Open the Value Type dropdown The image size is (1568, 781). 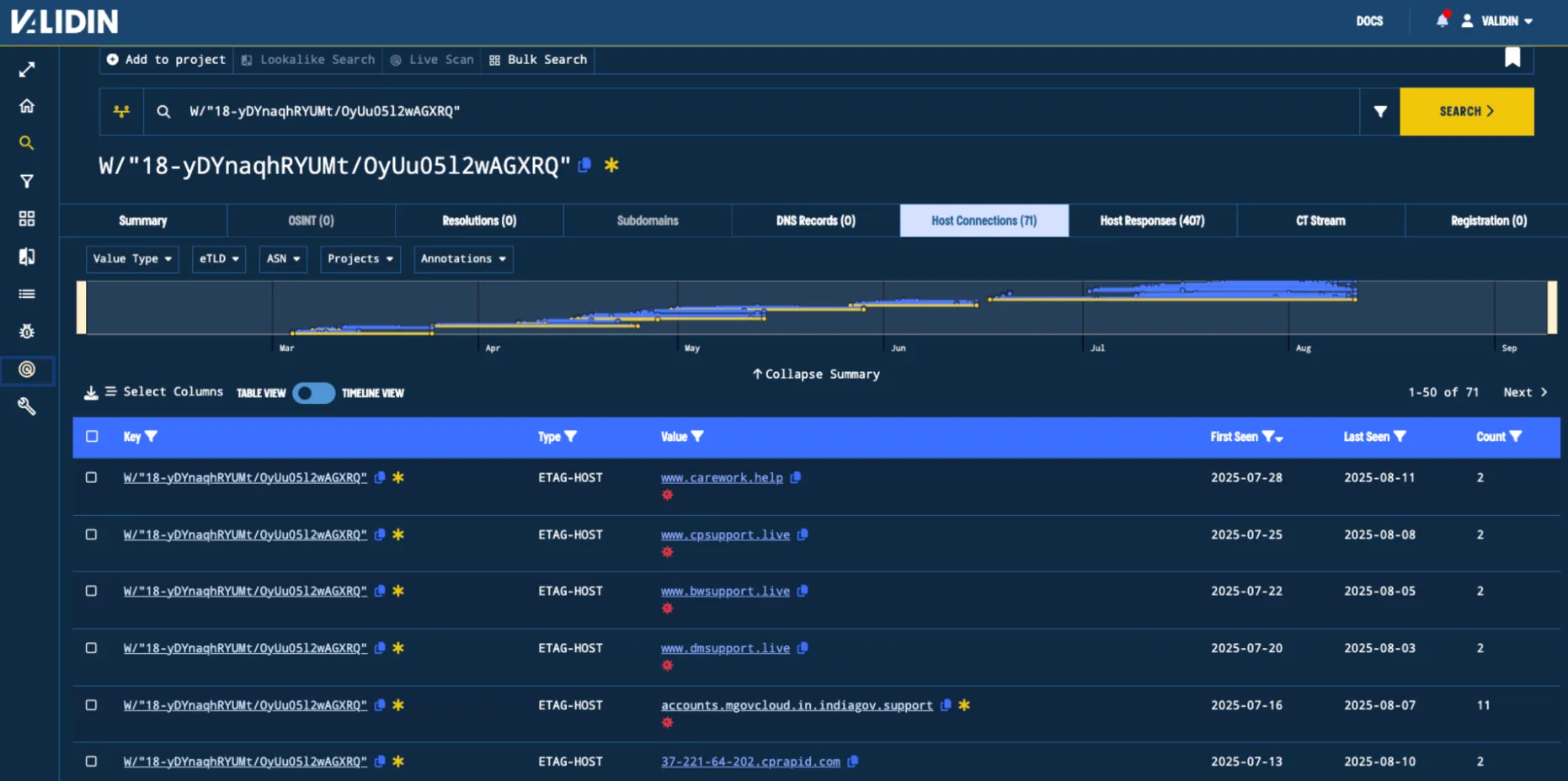click(132, 259)
